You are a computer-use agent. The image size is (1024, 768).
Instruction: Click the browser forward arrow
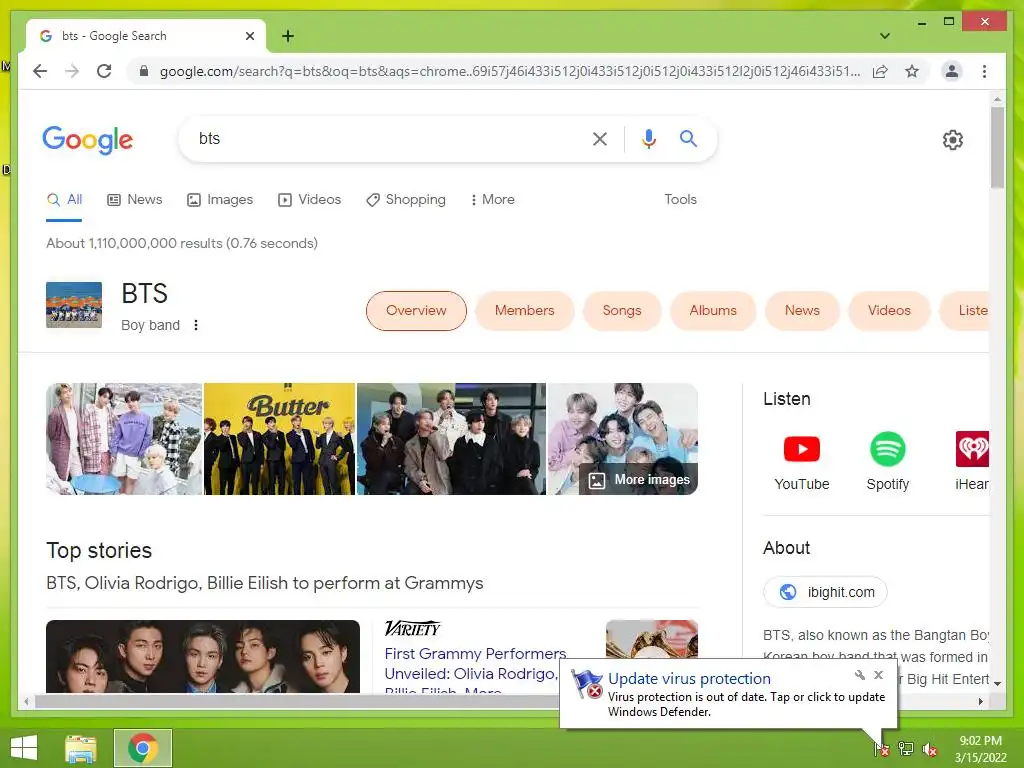[72, 71]
